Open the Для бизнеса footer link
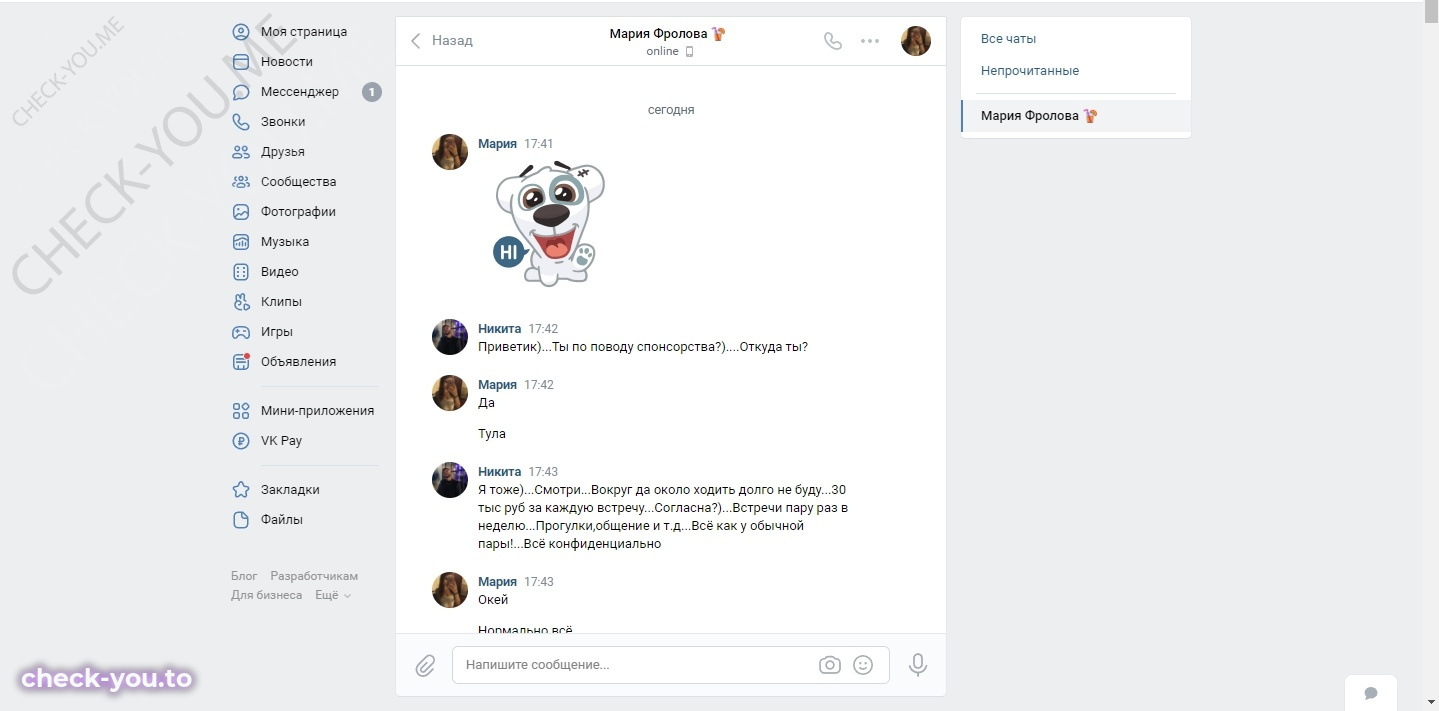 [266, 595]
